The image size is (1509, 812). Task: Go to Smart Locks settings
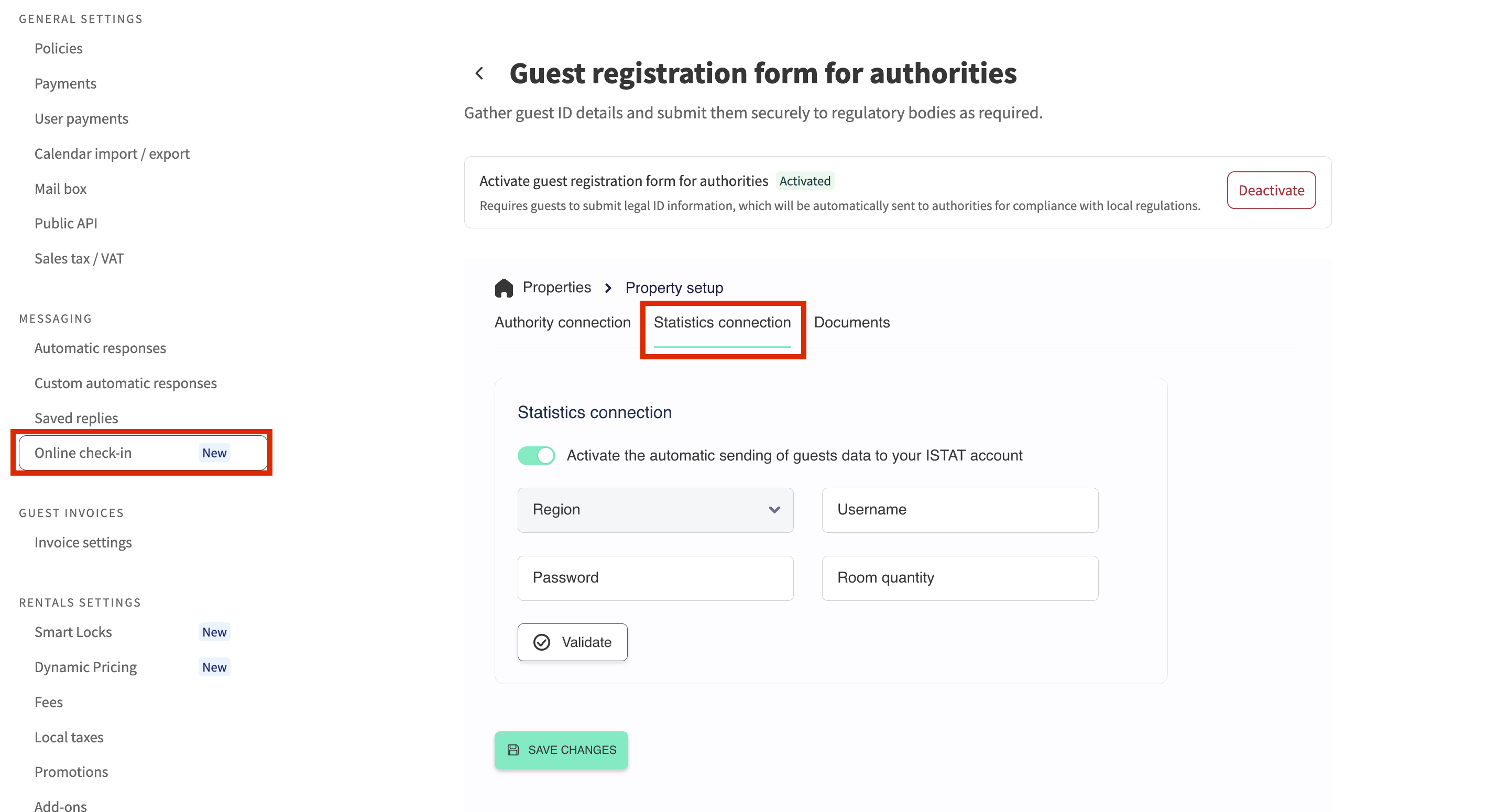(73, 632)
